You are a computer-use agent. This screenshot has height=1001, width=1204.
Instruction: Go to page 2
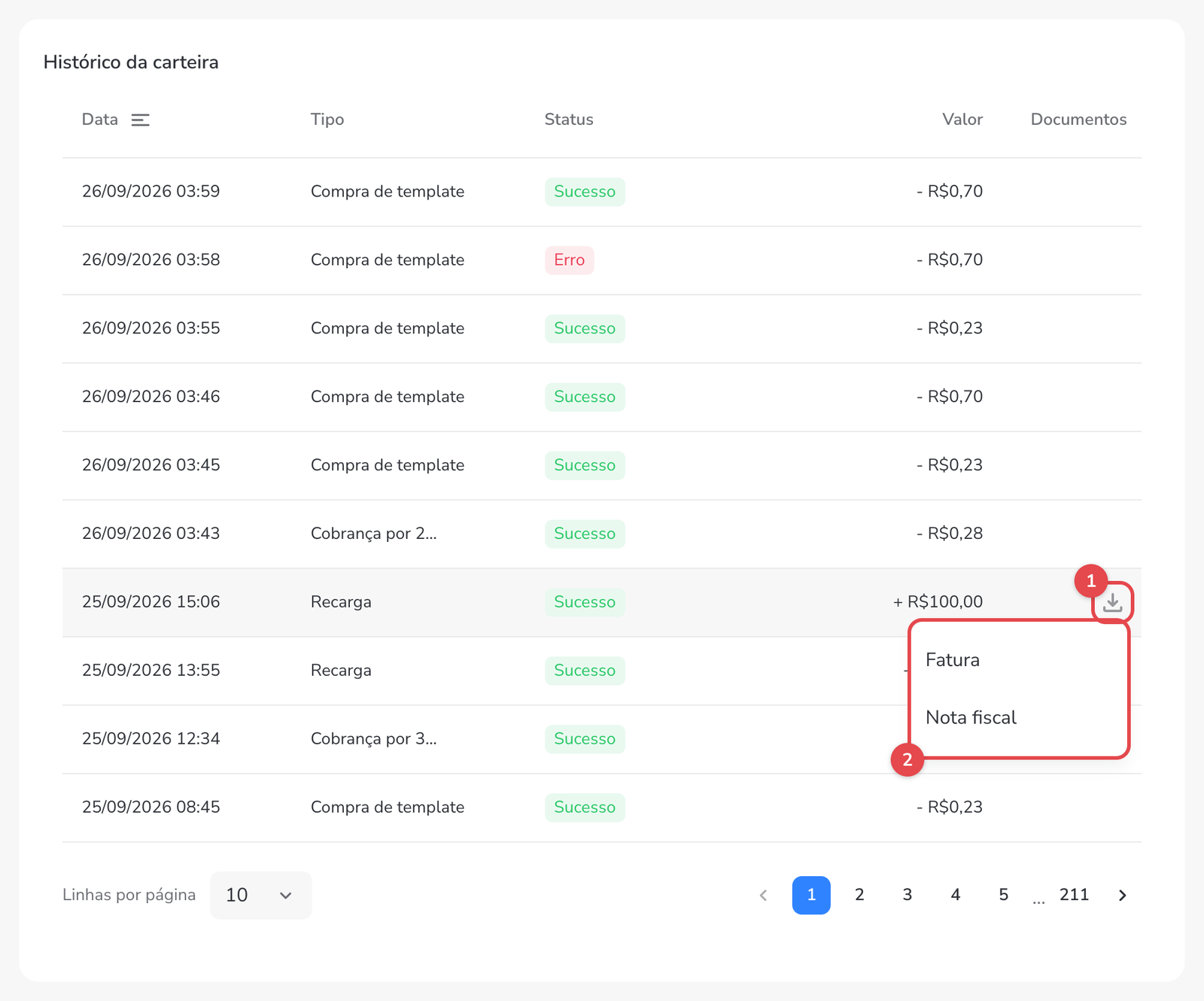[x=859, y=895]
